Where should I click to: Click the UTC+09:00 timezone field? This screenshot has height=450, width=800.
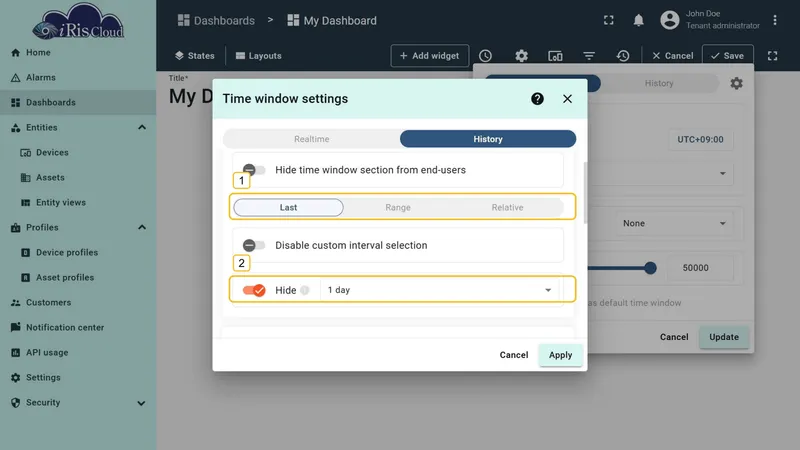click(x=701, y=139)
